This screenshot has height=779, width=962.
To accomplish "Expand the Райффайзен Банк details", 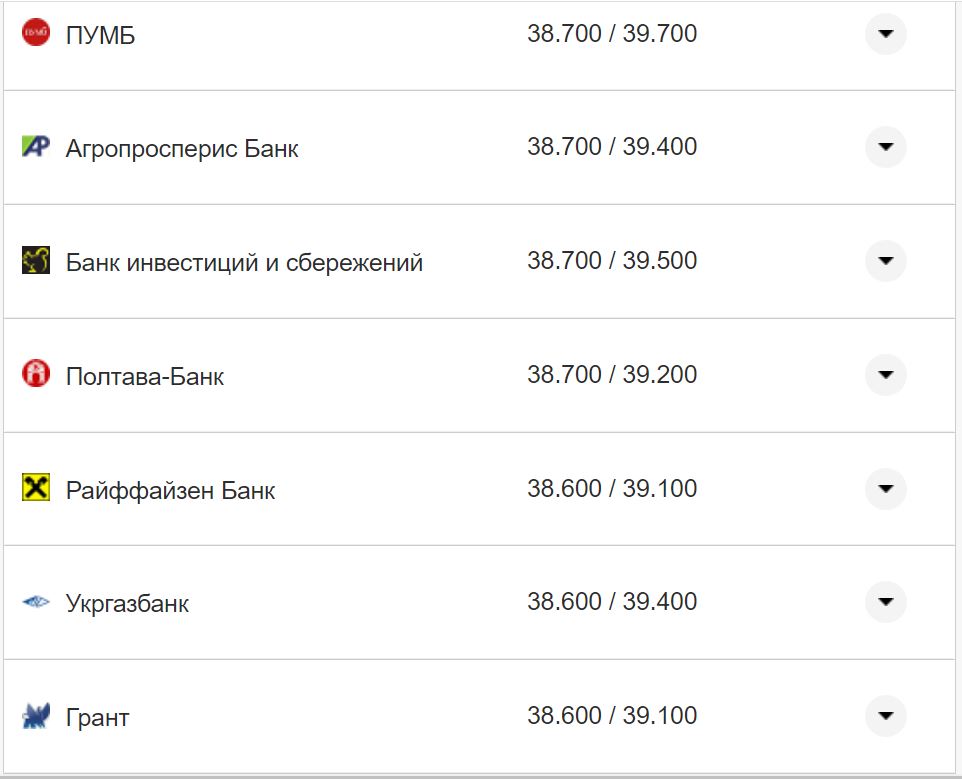I will point(885,489).
